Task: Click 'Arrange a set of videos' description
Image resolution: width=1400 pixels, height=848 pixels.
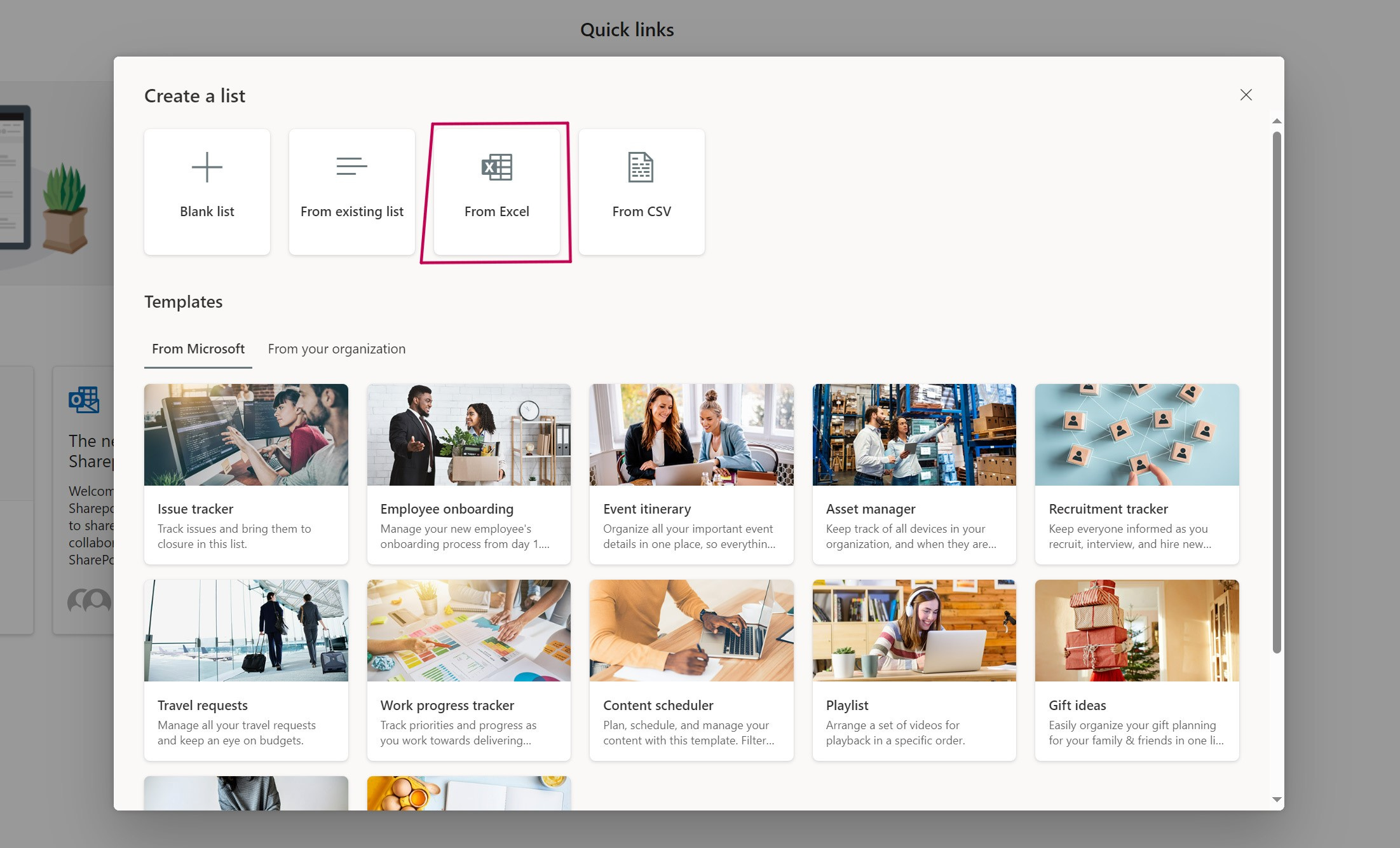Action: pyautogui.click(x=895, y=732)
